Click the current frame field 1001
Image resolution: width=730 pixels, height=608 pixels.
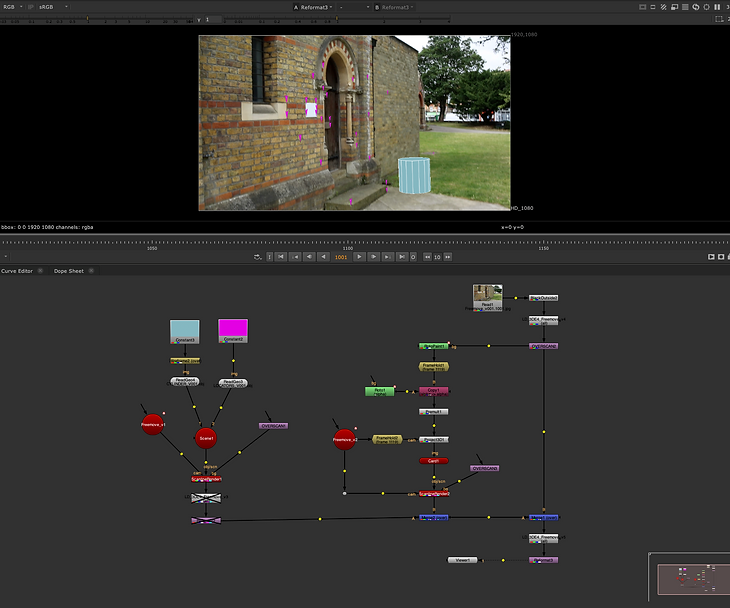pyautogui.click(x=341, y=257)
